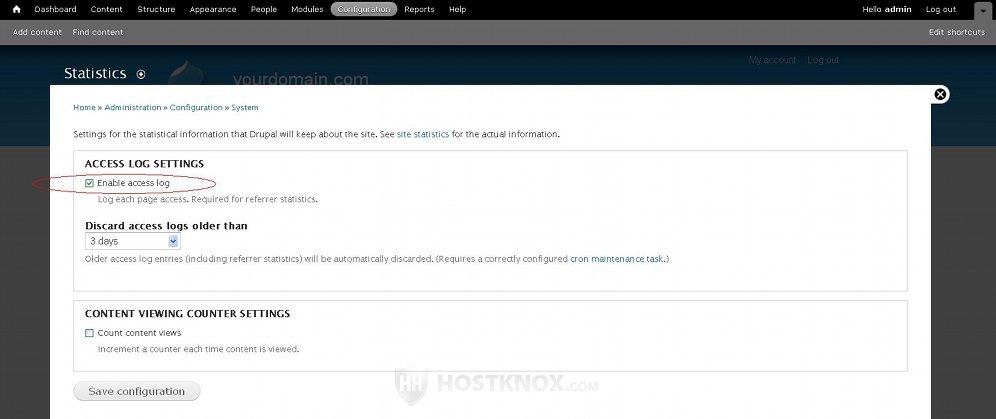The width and height of the screenshot is (996, 419).
Task: Open the Configuration menu
Action: [364, 10]
